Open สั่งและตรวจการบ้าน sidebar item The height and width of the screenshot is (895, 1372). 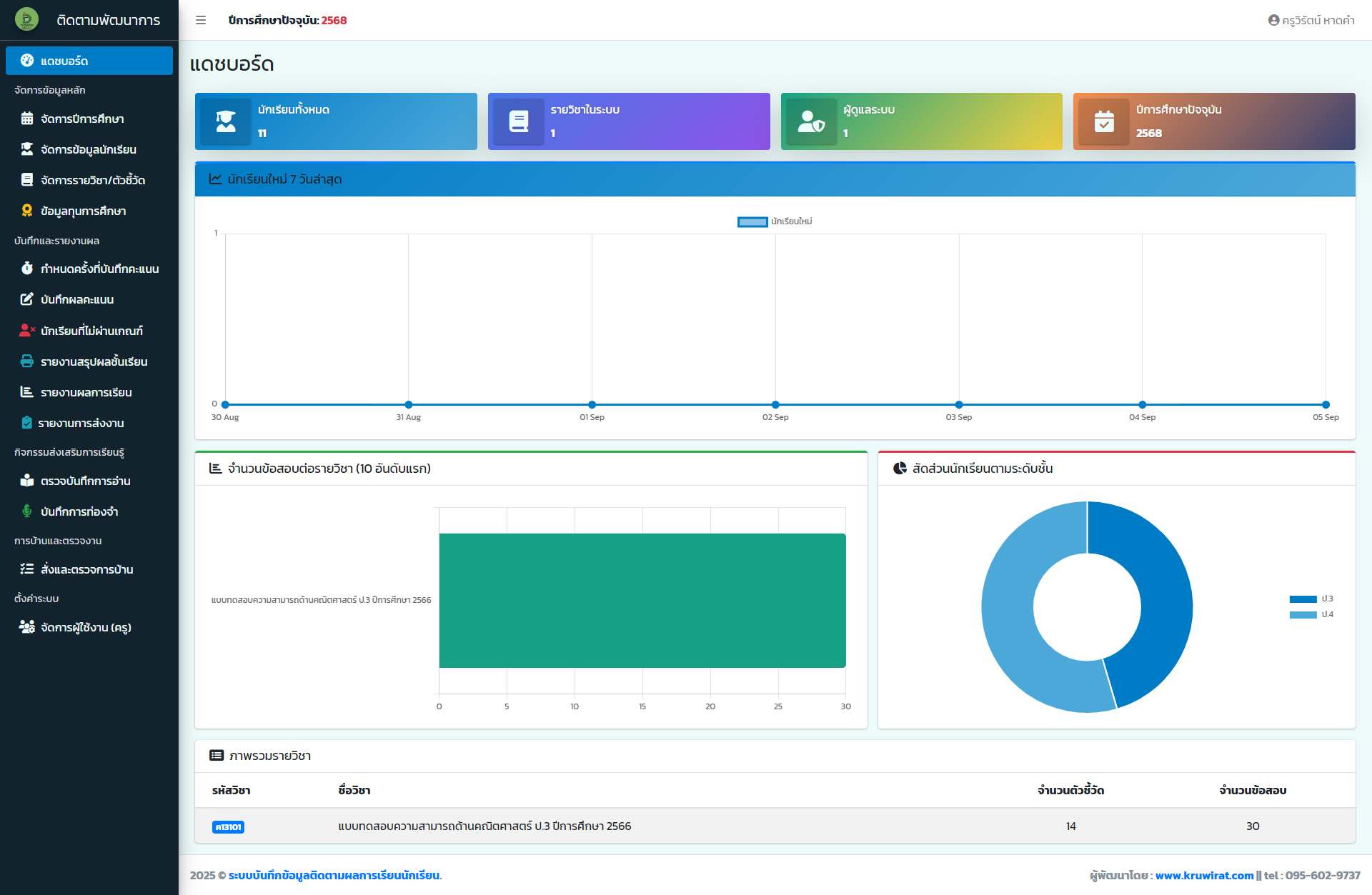86,569
